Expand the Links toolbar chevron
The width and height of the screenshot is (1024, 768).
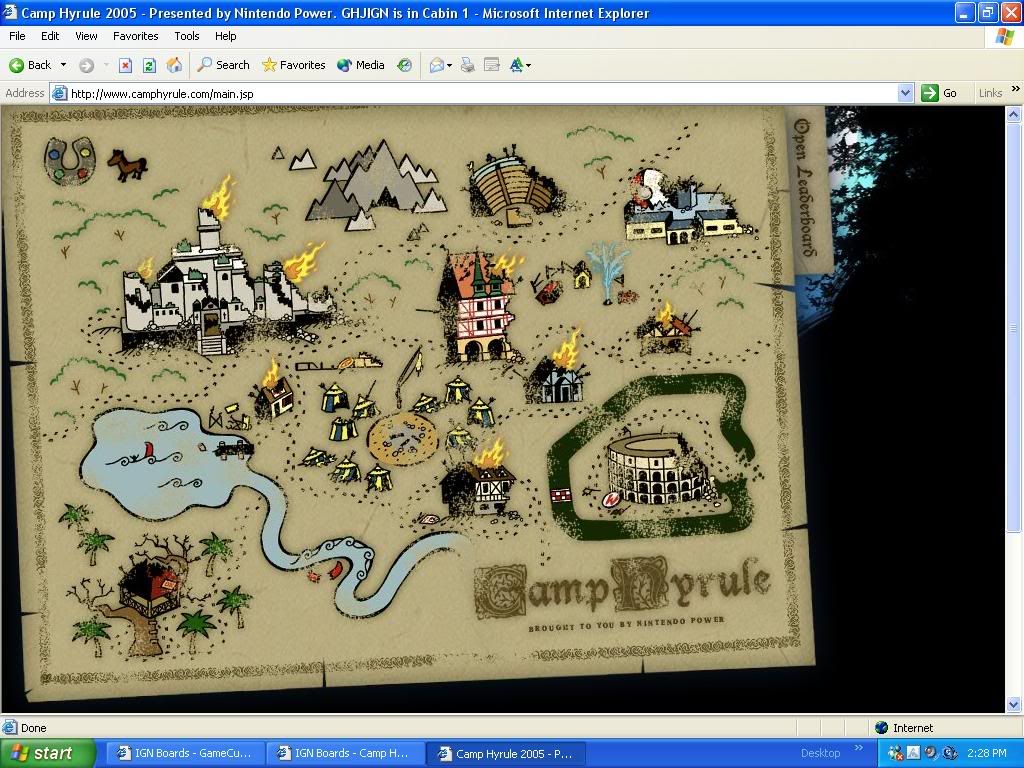point(1015,89)
